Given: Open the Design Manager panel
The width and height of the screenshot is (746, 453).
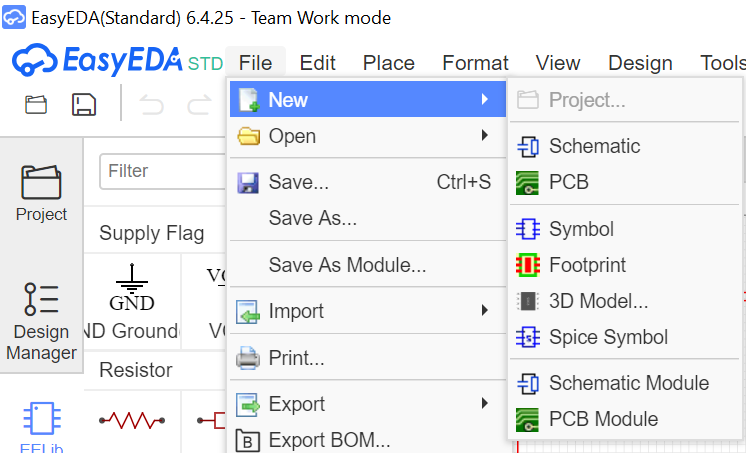Looking at the screenshot, I should pyautogui.click(x=41, y=321).
